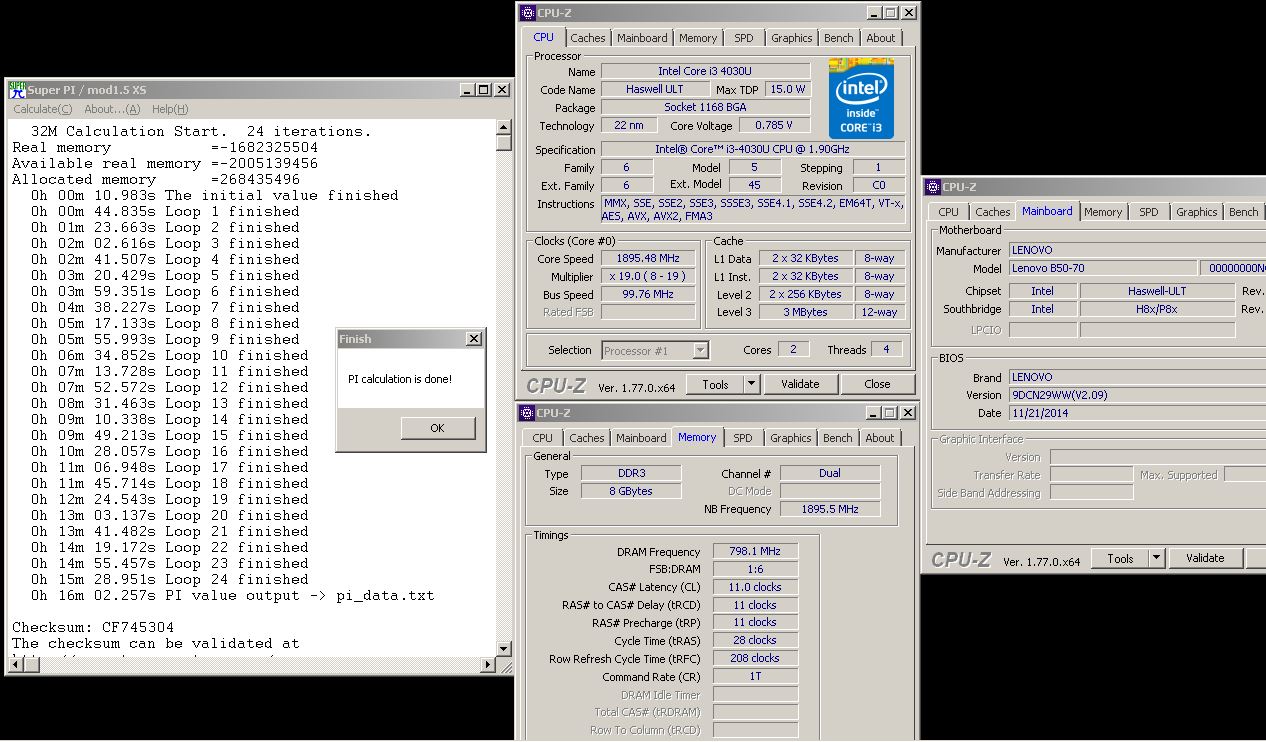Click the processor Name field Intel Core i3 4030U
This screenshot has width=1266, height=742.
705,71
